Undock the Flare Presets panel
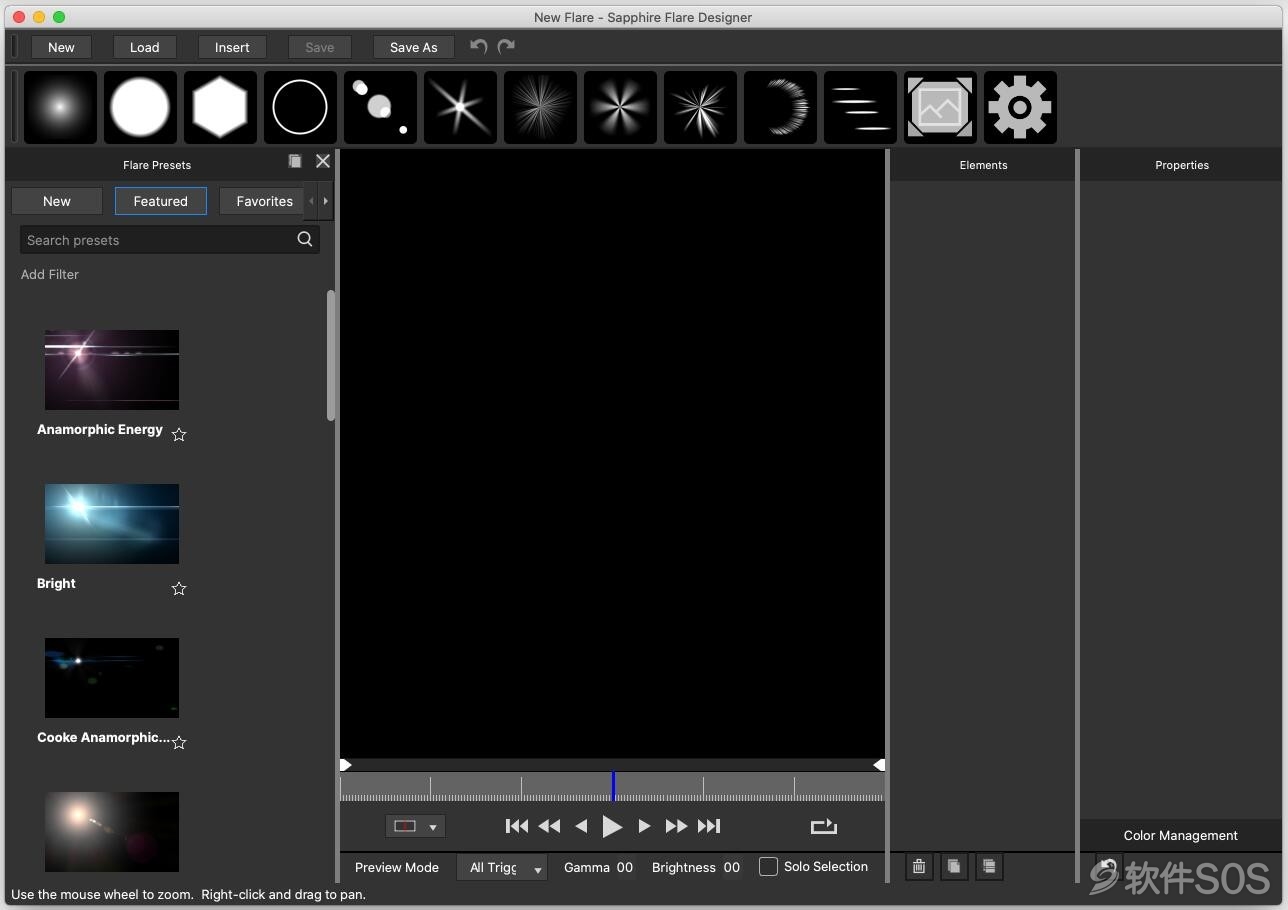This screenshot has width=1288, height=910. pyautogui.click(x=294, y=161)
